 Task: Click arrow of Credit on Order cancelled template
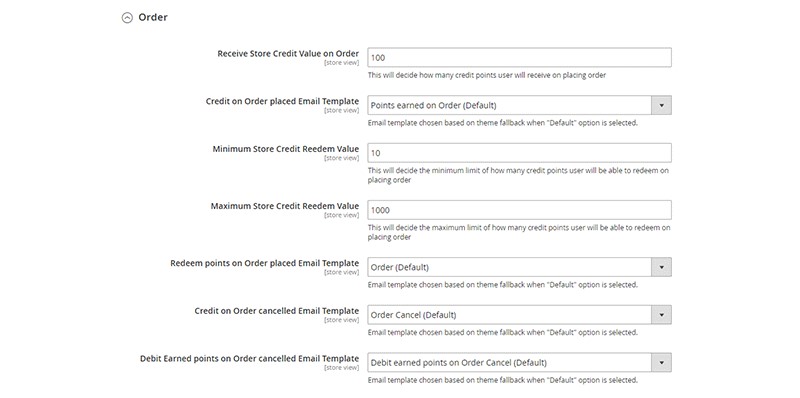662,315
